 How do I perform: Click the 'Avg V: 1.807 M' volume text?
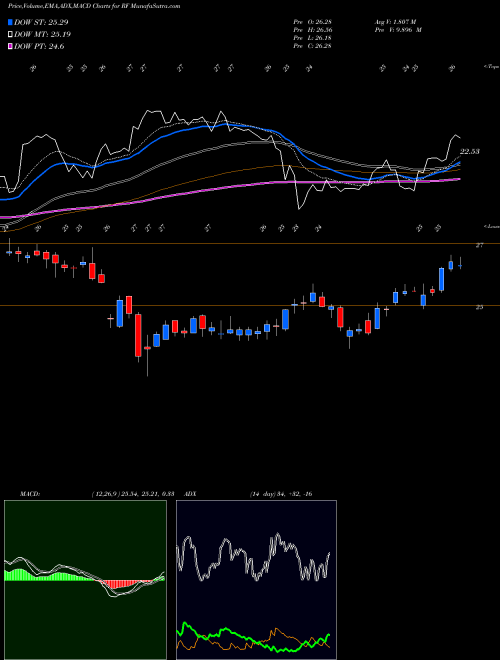click(395, 22)
